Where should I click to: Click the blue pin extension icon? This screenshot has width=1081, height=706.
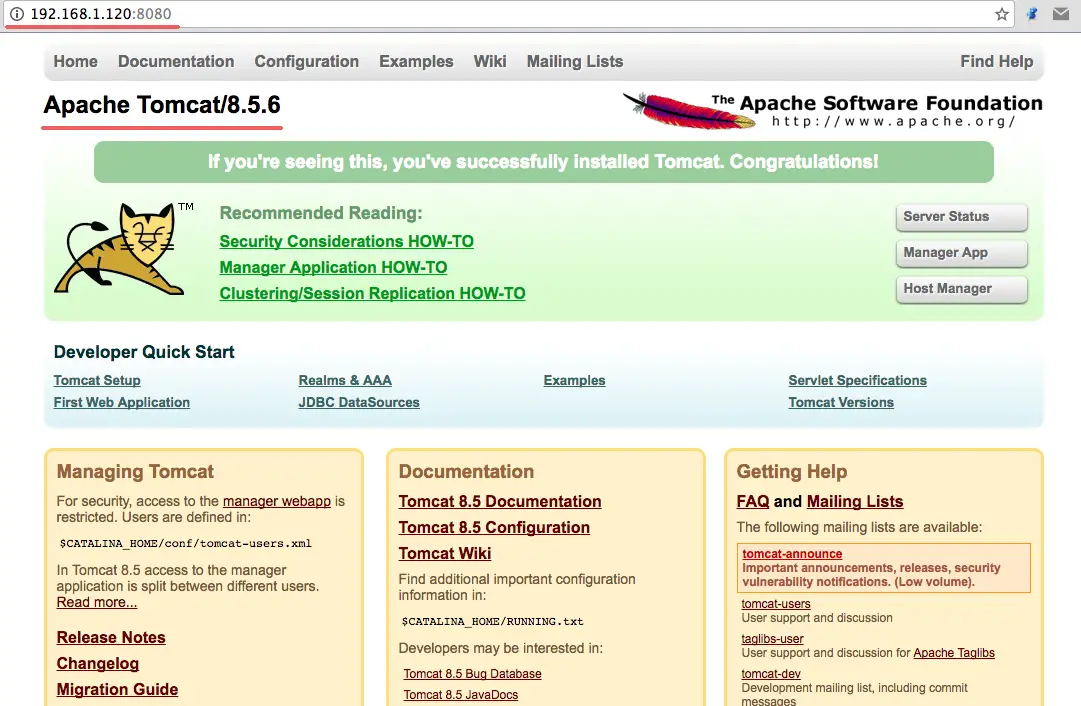click(x=1032, y=14)
